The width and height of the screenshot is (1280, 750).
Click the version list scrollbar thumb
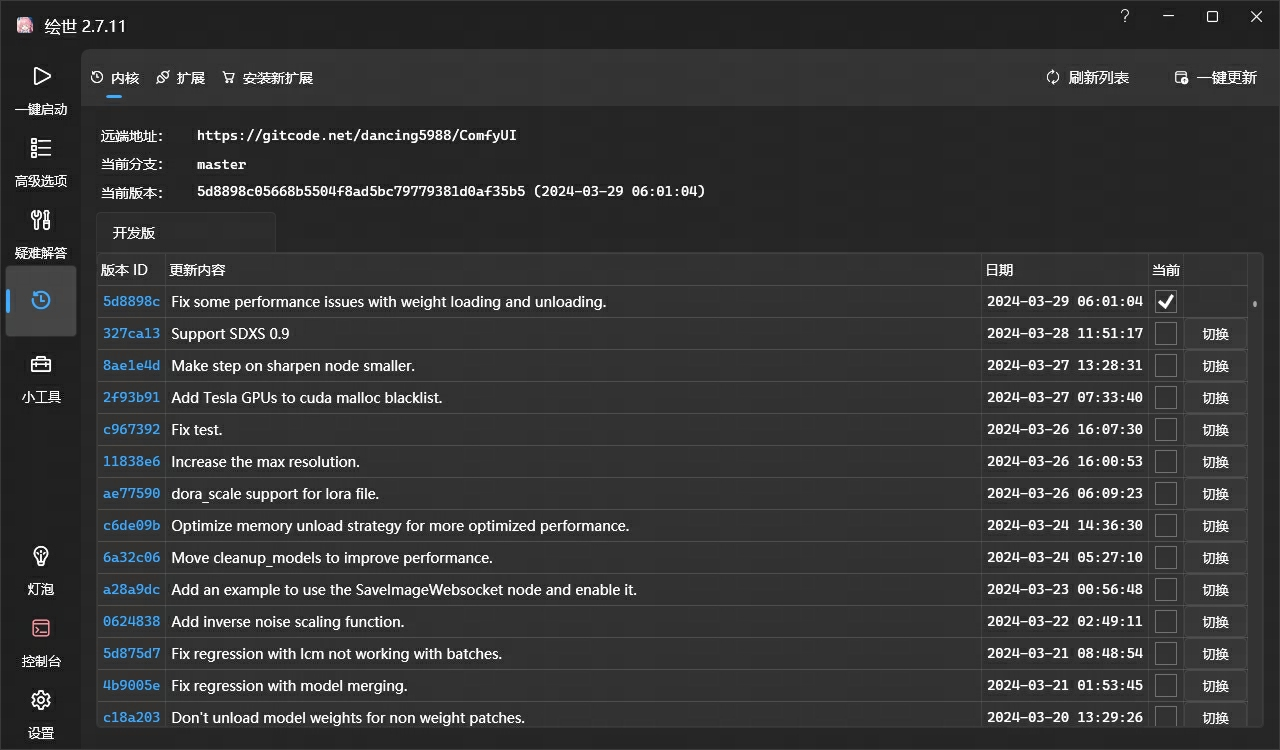1255,302
